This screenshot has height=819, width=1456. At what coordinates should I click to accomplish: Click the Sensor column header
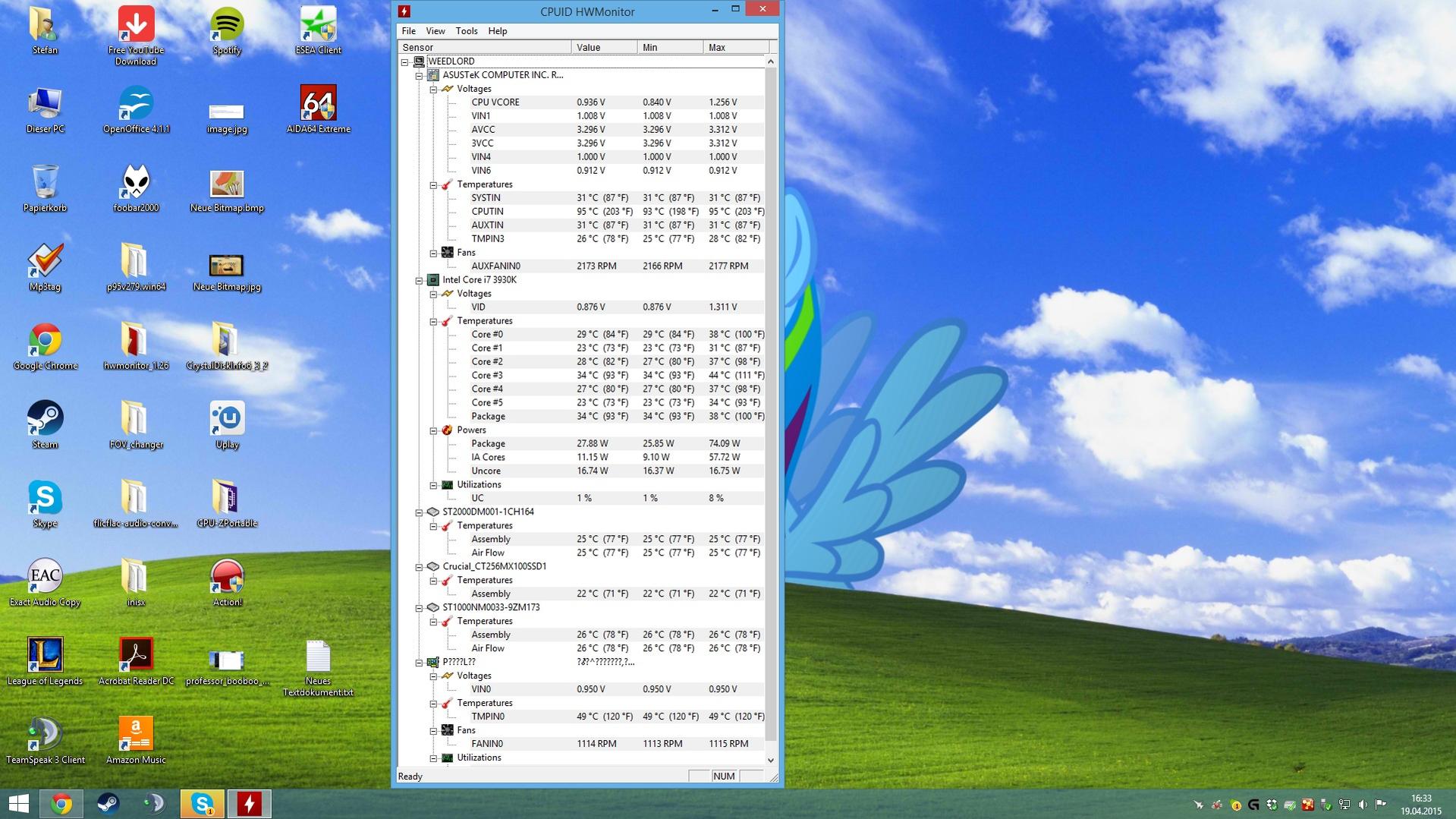pos(484,47)
